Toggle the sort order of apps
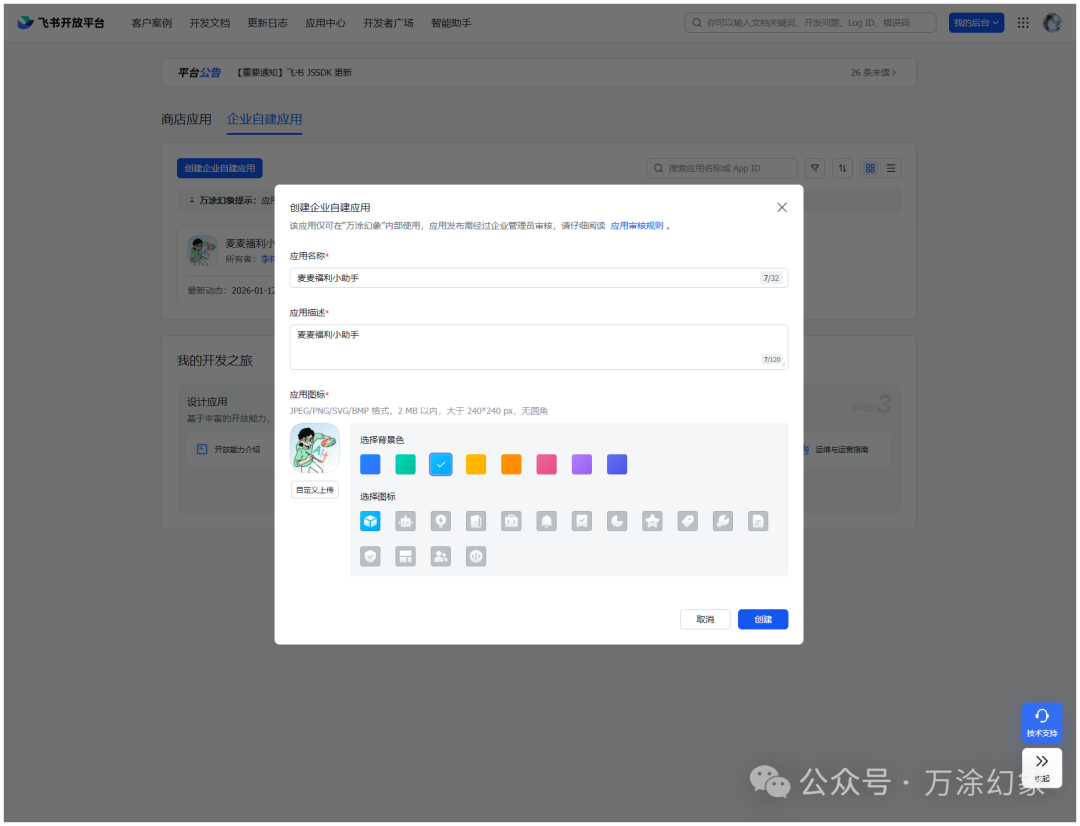1080x826 pixels. 841,167
